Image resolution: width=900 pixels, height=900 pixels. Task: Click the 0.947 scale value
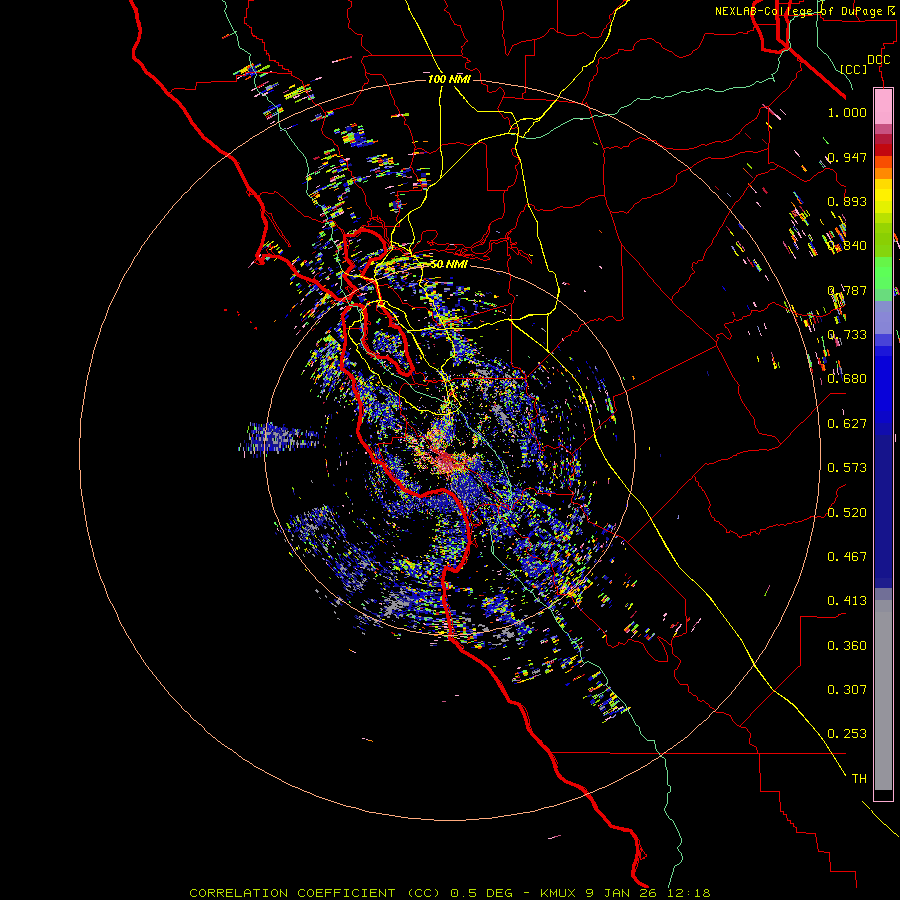(847, 157)
